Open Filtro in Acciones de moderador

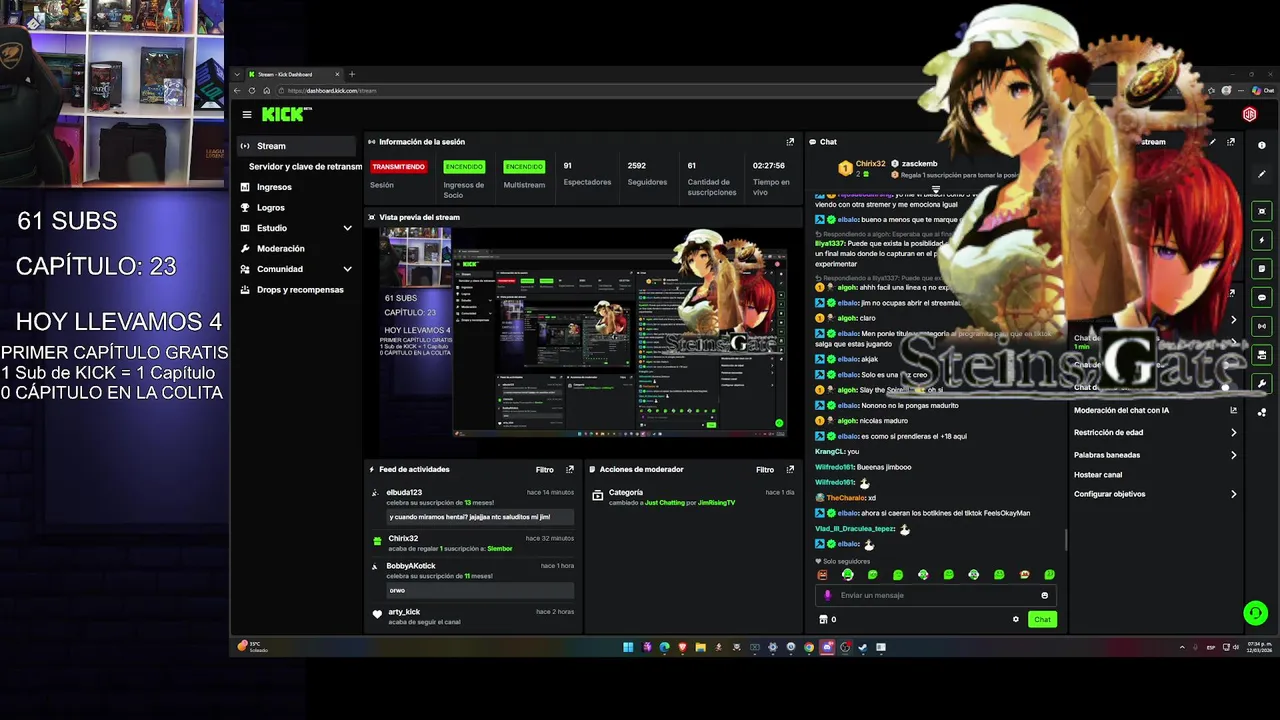[x=764, y=469]
